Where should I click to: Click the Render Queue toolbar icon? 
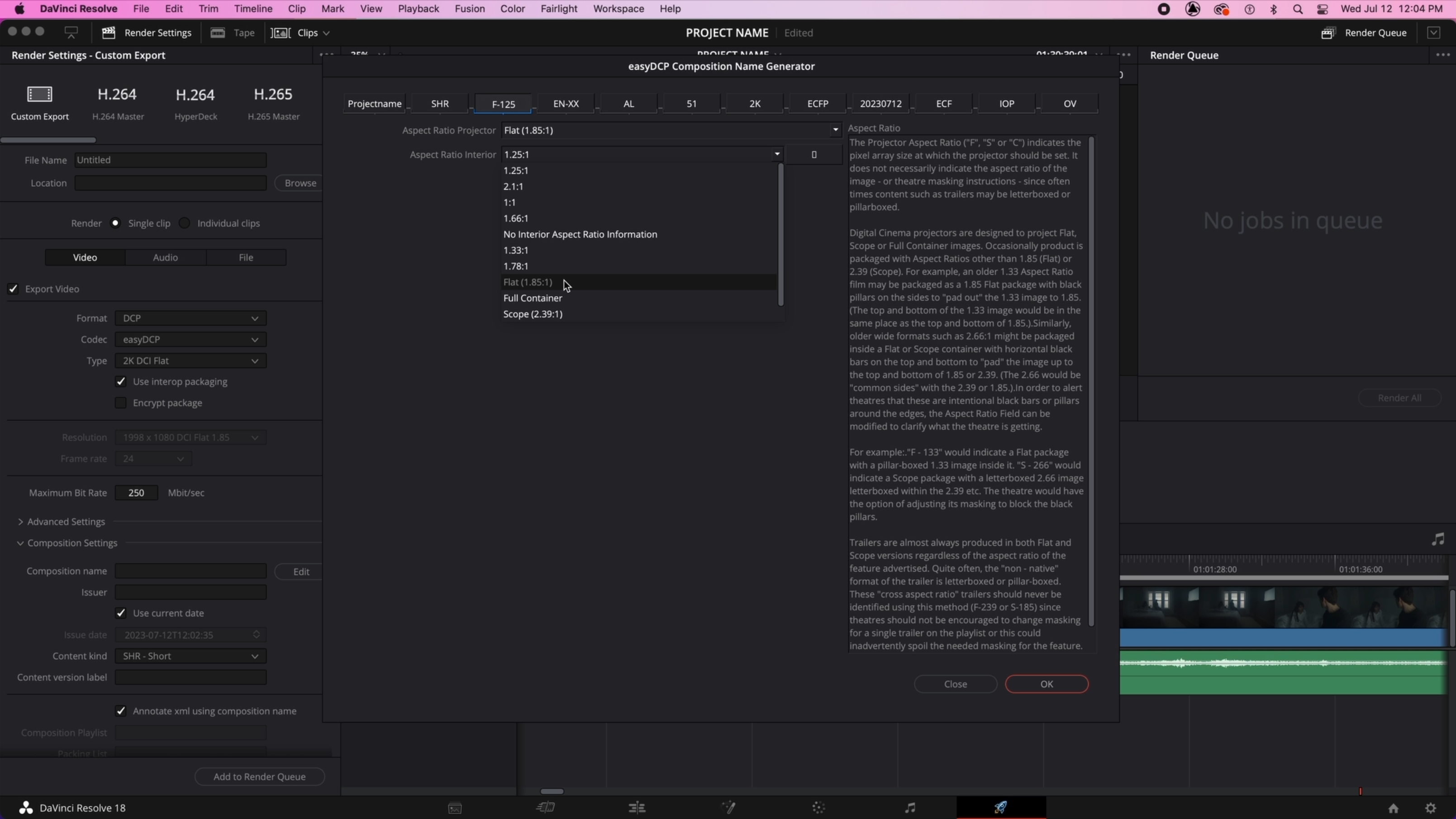coord(1328,33)
